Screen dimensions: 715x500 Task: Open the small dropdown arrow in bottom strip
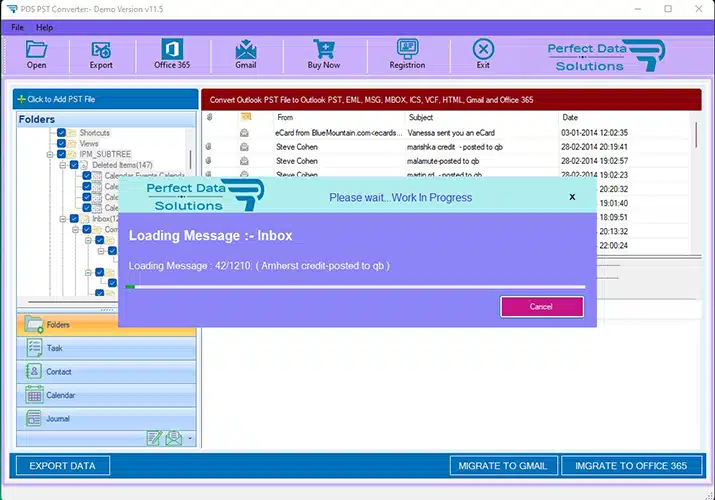point(190,439)
